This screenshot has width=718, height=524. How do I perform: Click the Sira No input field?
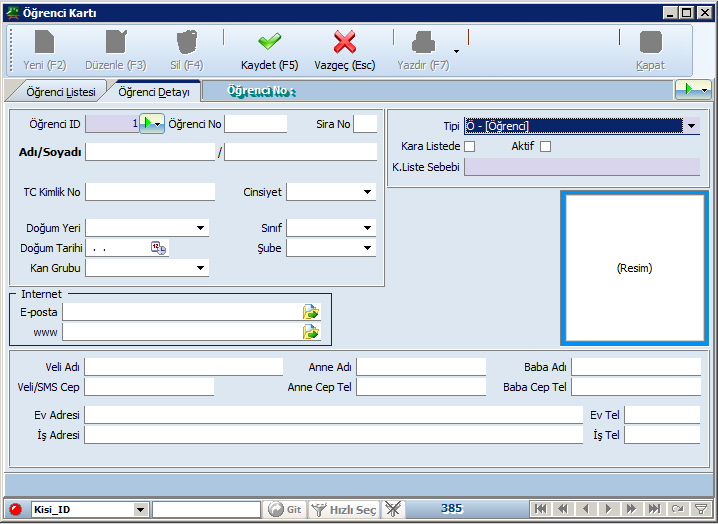point(365,124)
